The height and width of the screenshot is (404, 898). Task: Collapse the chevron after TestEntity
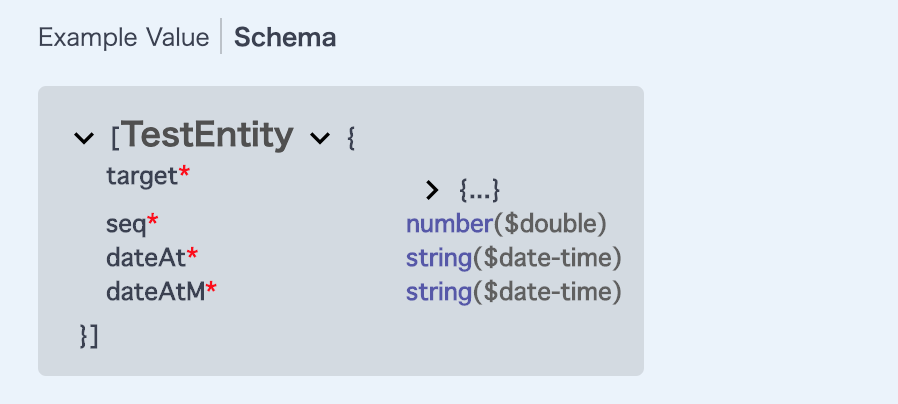(320, 138)
